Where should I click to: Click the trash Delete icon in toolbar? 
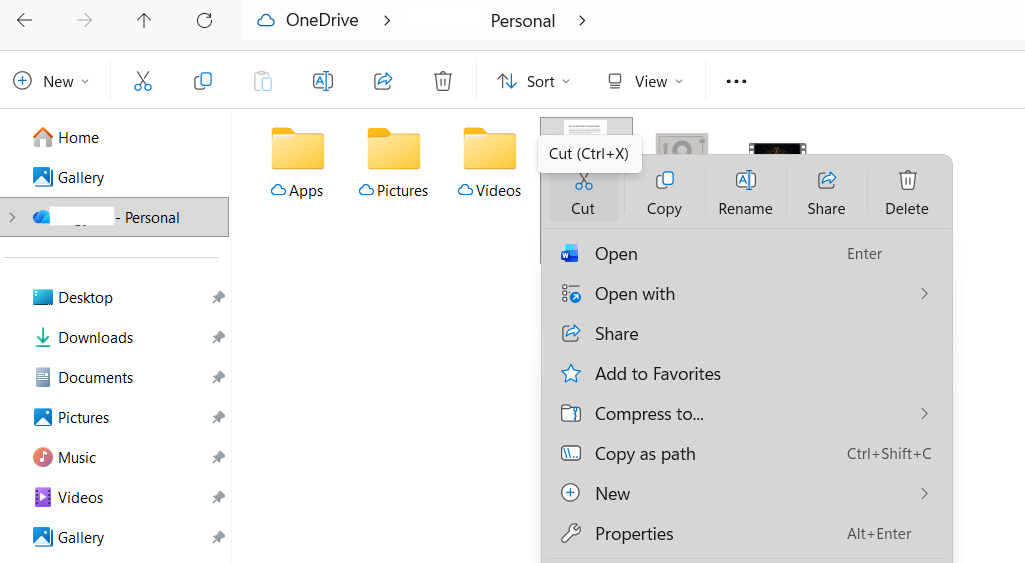(443, 81)
